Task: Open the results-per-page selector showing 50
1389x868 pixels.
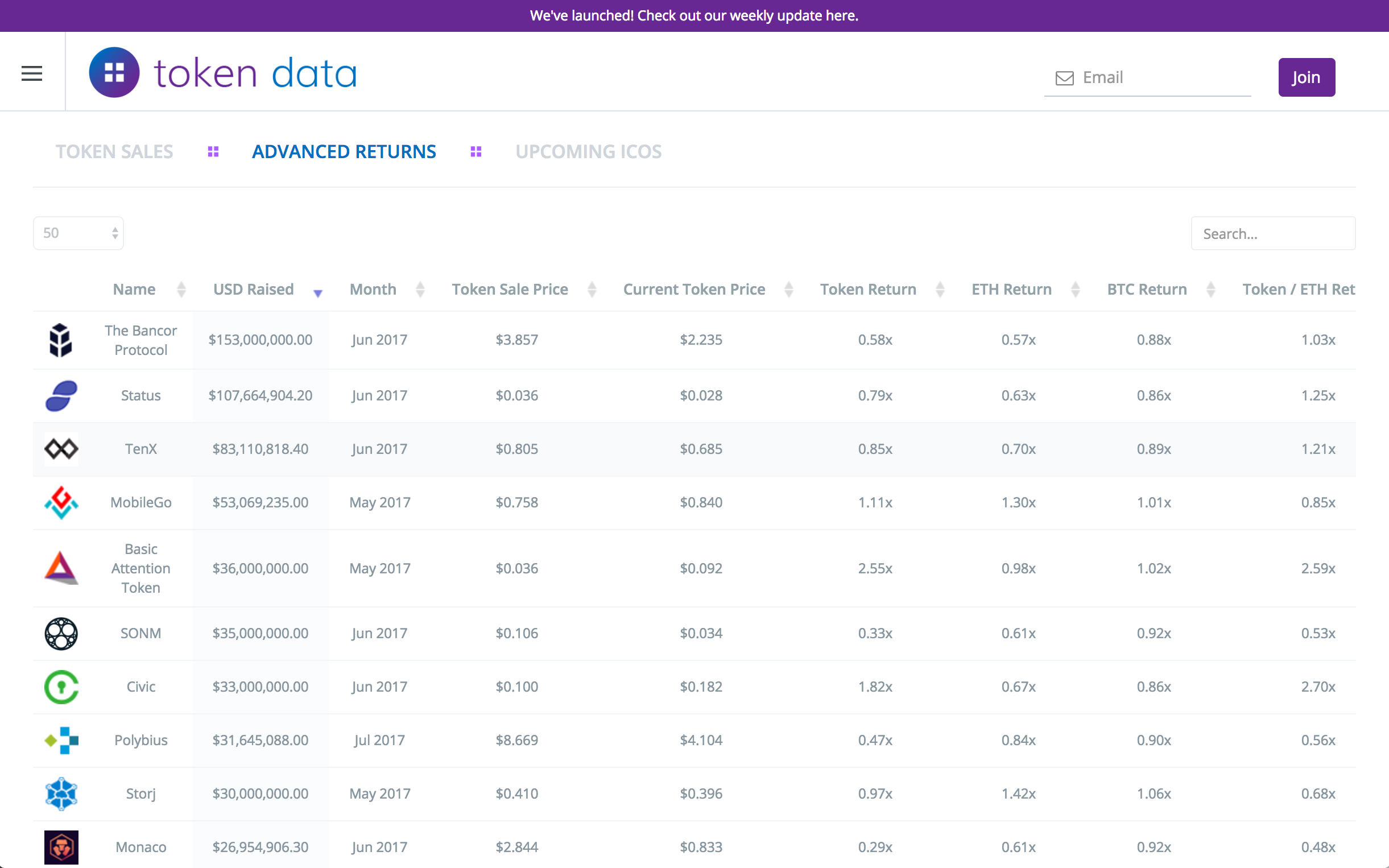Action: pos(78,233)
